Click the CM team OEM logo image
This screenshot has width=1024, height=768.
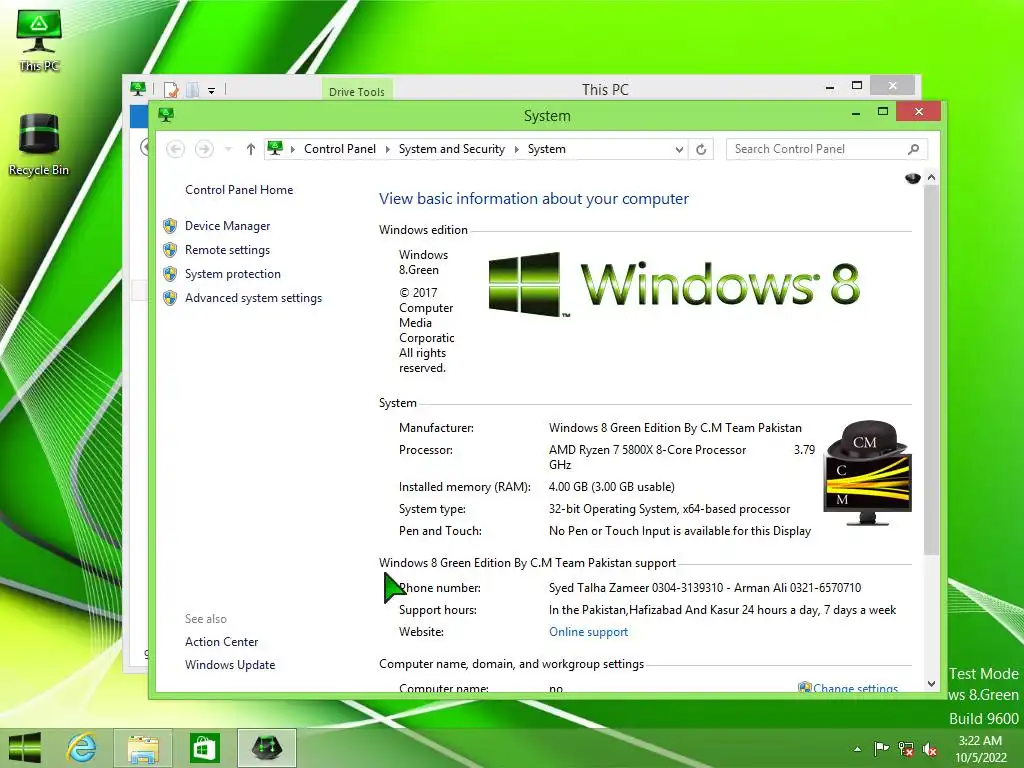[x=868, y=472]
